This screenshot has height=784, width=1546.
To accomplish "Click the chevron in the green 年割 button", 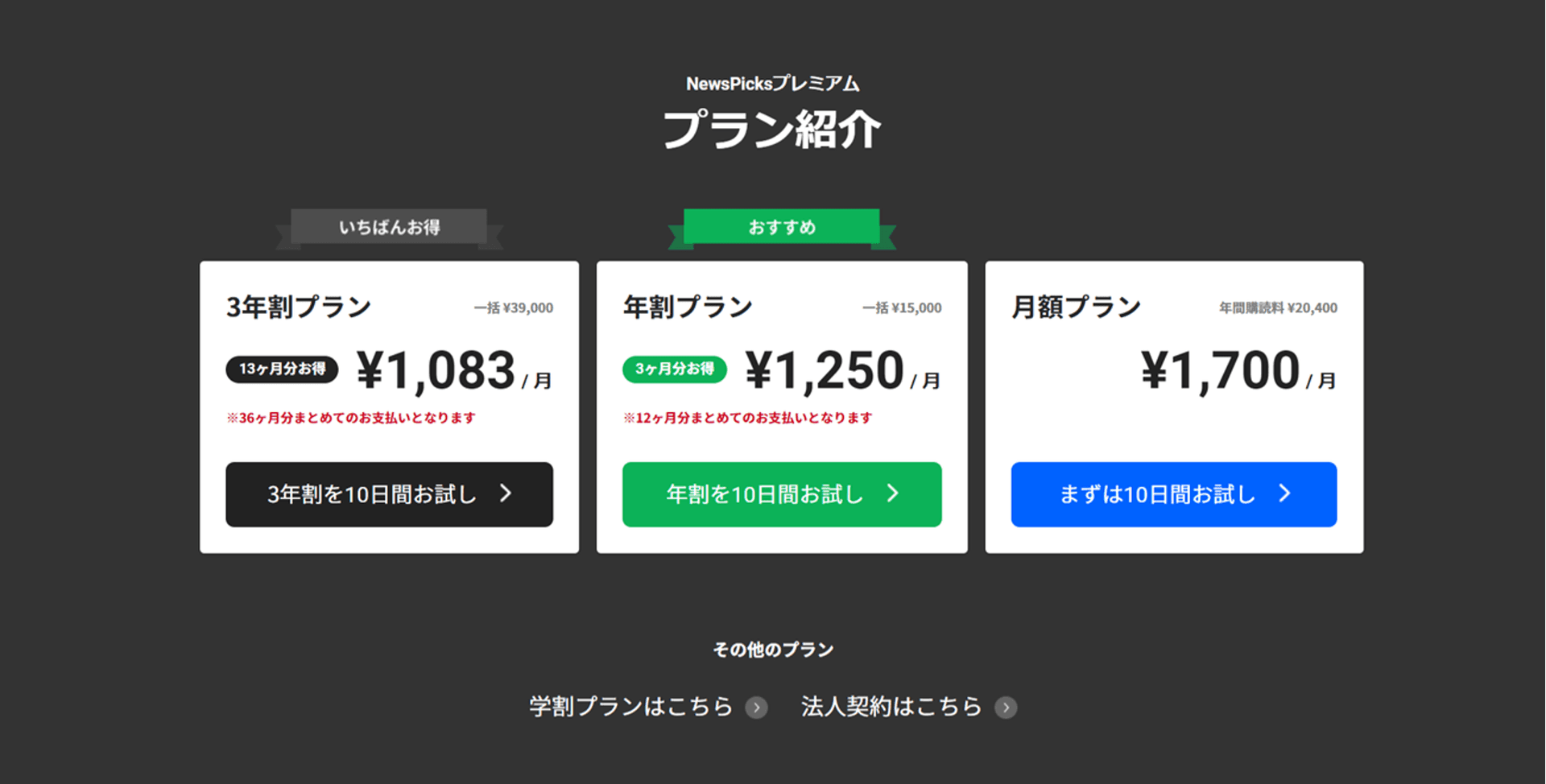I will click(892, 493).
